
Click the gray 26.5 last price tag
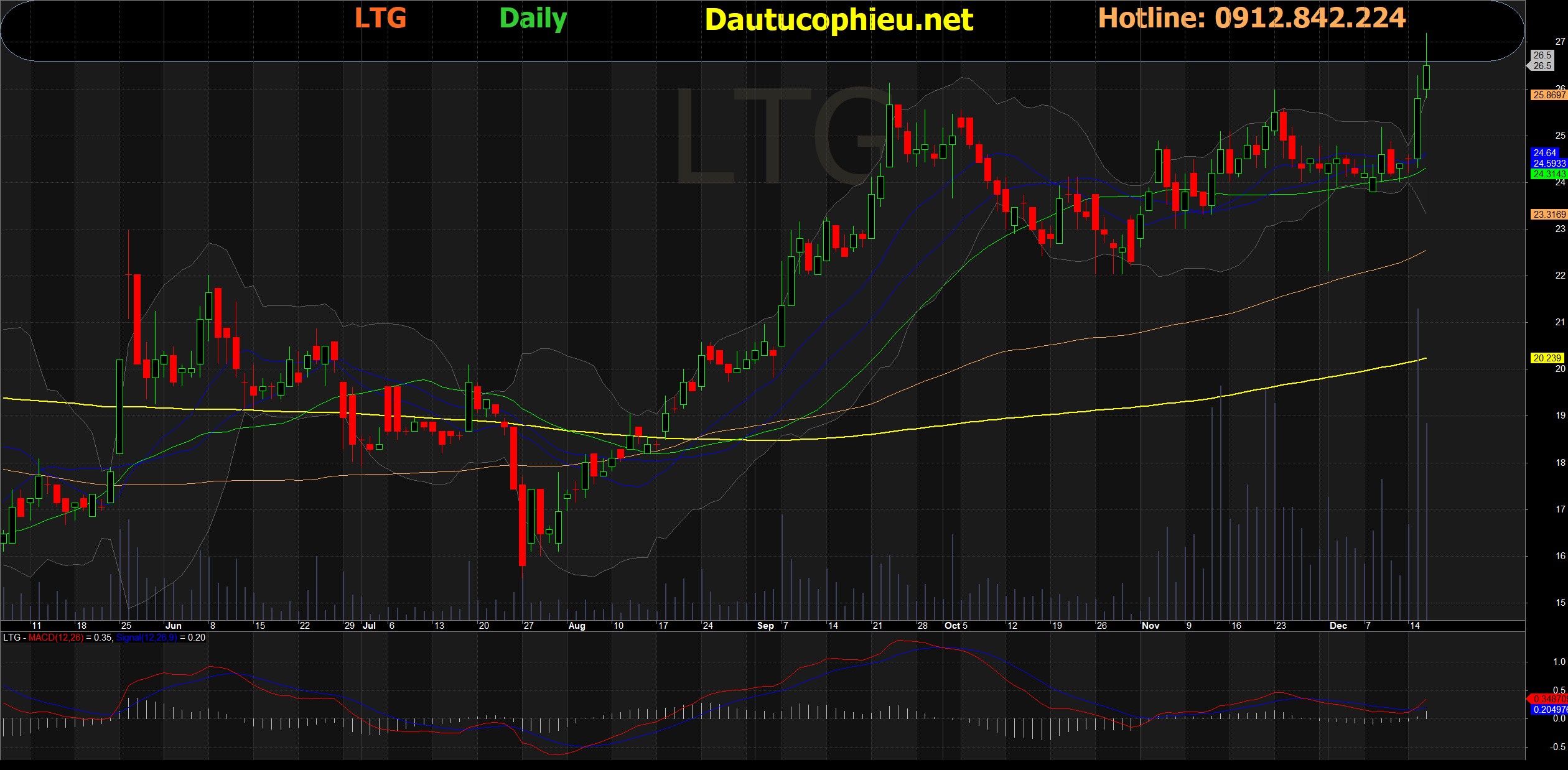tap(1542, 65)
